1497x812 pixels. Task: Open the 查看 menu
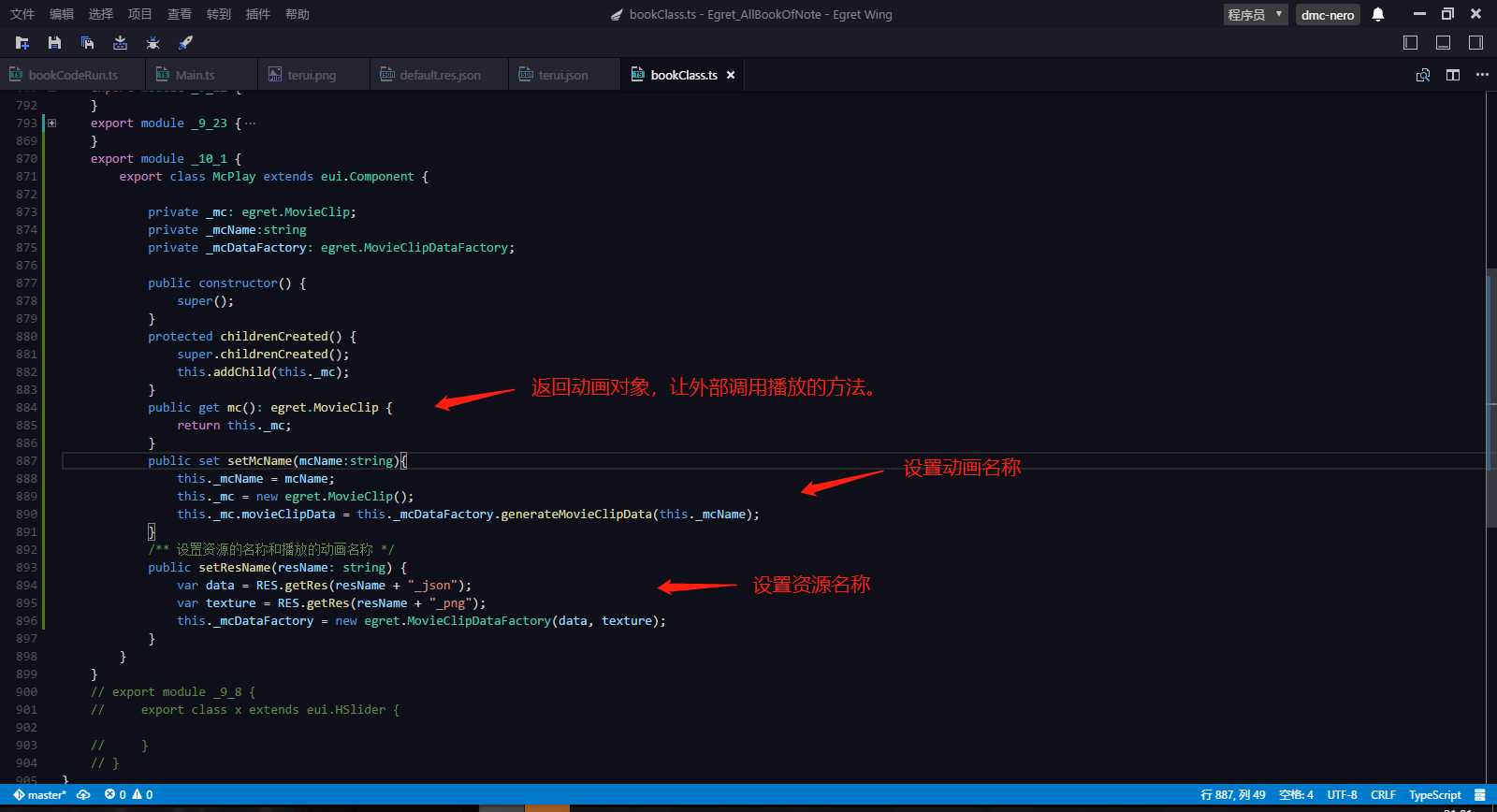pos(180,14)
